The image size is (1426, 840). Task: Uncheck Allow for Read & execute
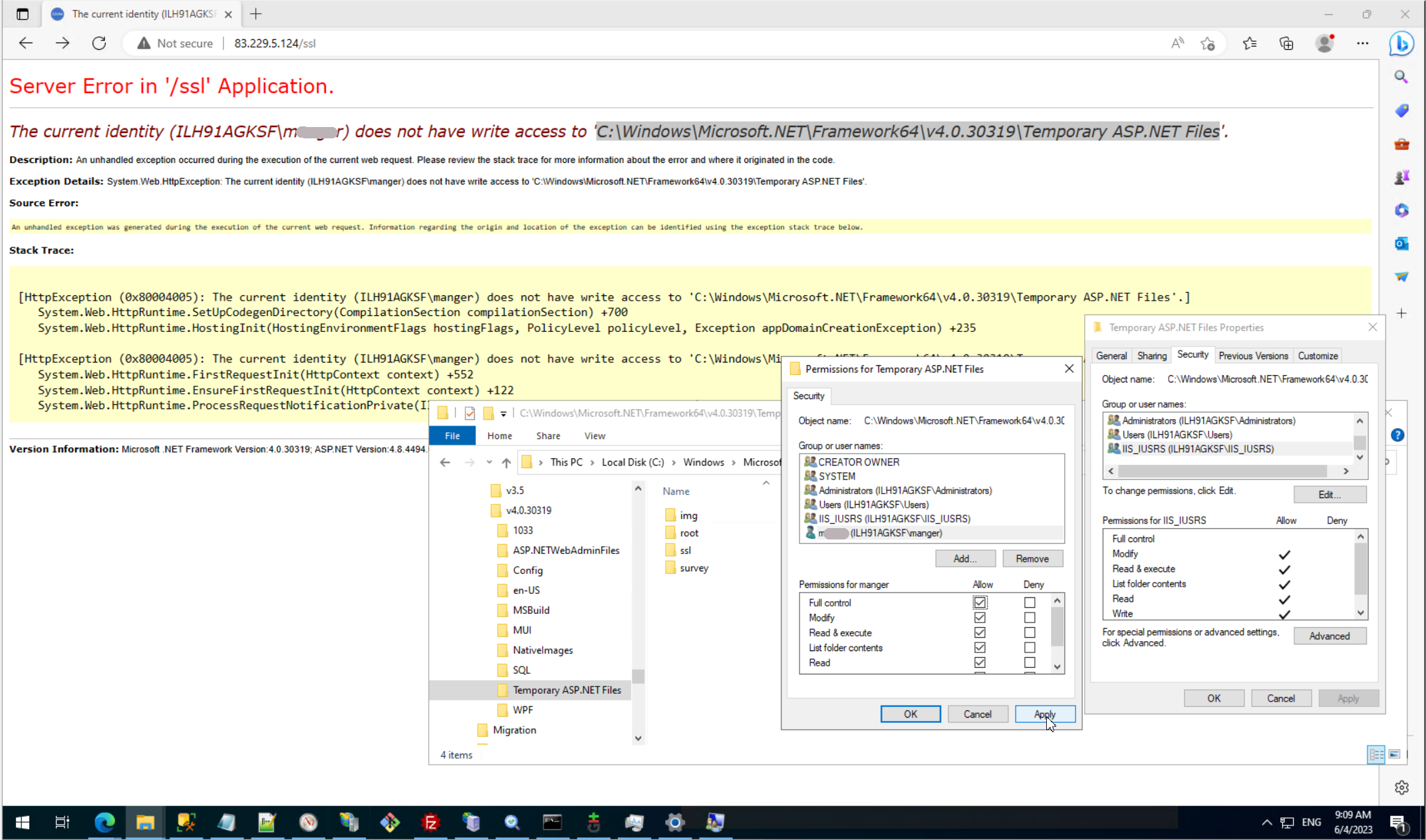(980, 632)
